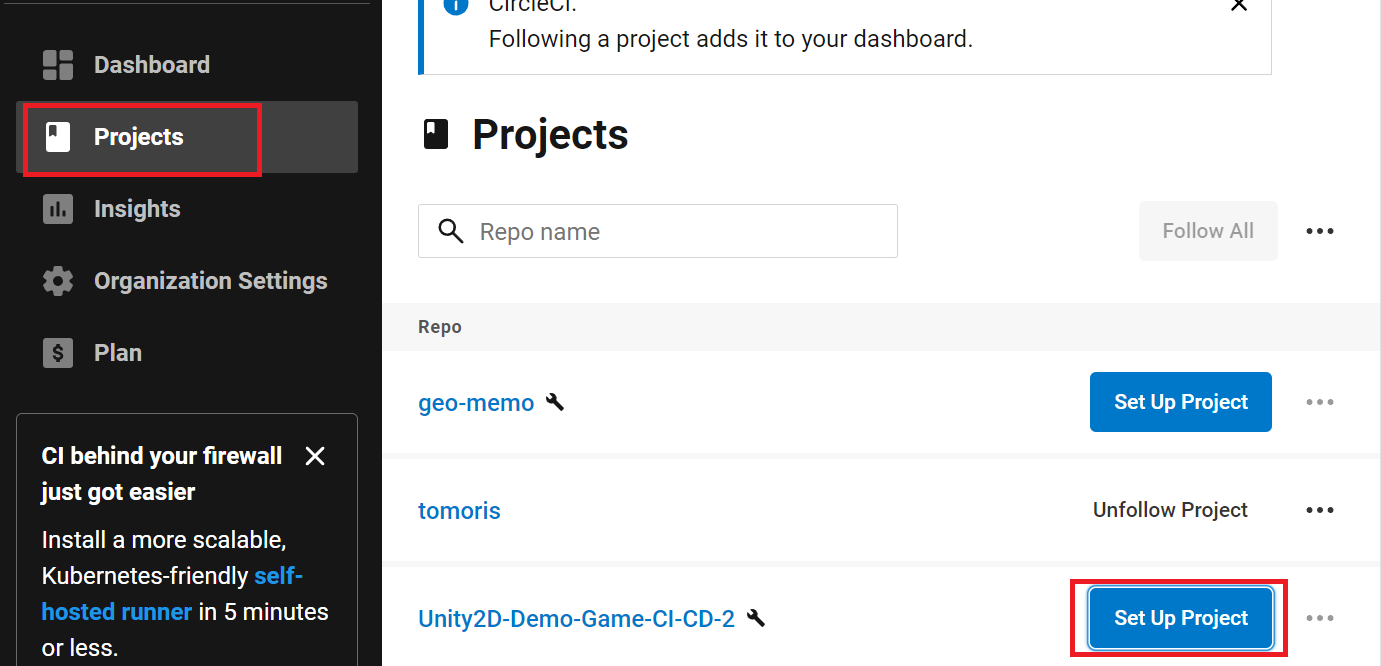Open the overflow menu next to Follow All

tap(1320, 231)
